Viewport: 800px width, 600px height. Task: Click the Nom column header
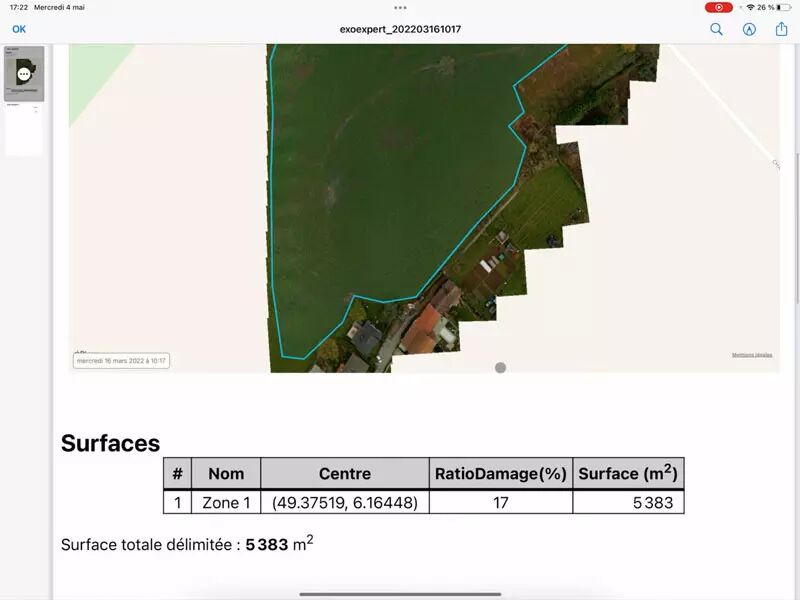point(226,473)
